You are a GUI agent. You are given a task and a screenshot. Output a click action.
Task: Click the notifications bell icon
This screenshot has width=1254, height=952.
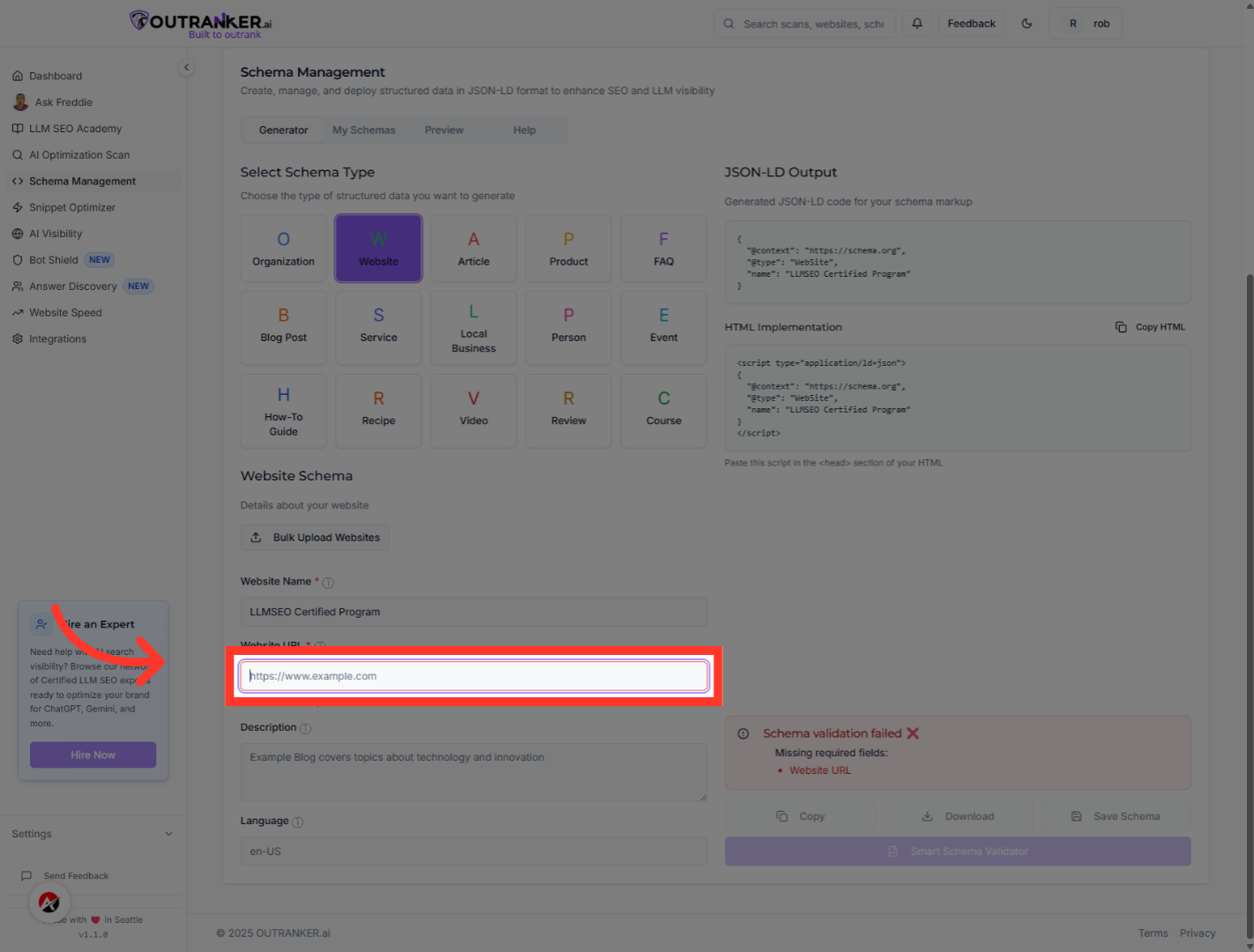(917, 24)
